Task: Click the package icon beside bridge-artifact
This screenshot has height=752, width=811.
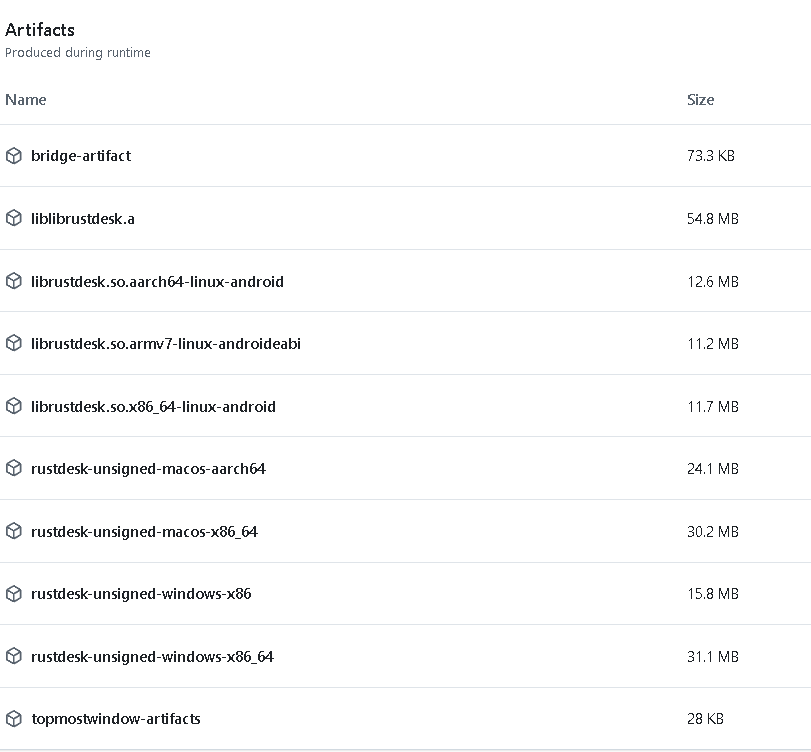Action: pos(14,156)
